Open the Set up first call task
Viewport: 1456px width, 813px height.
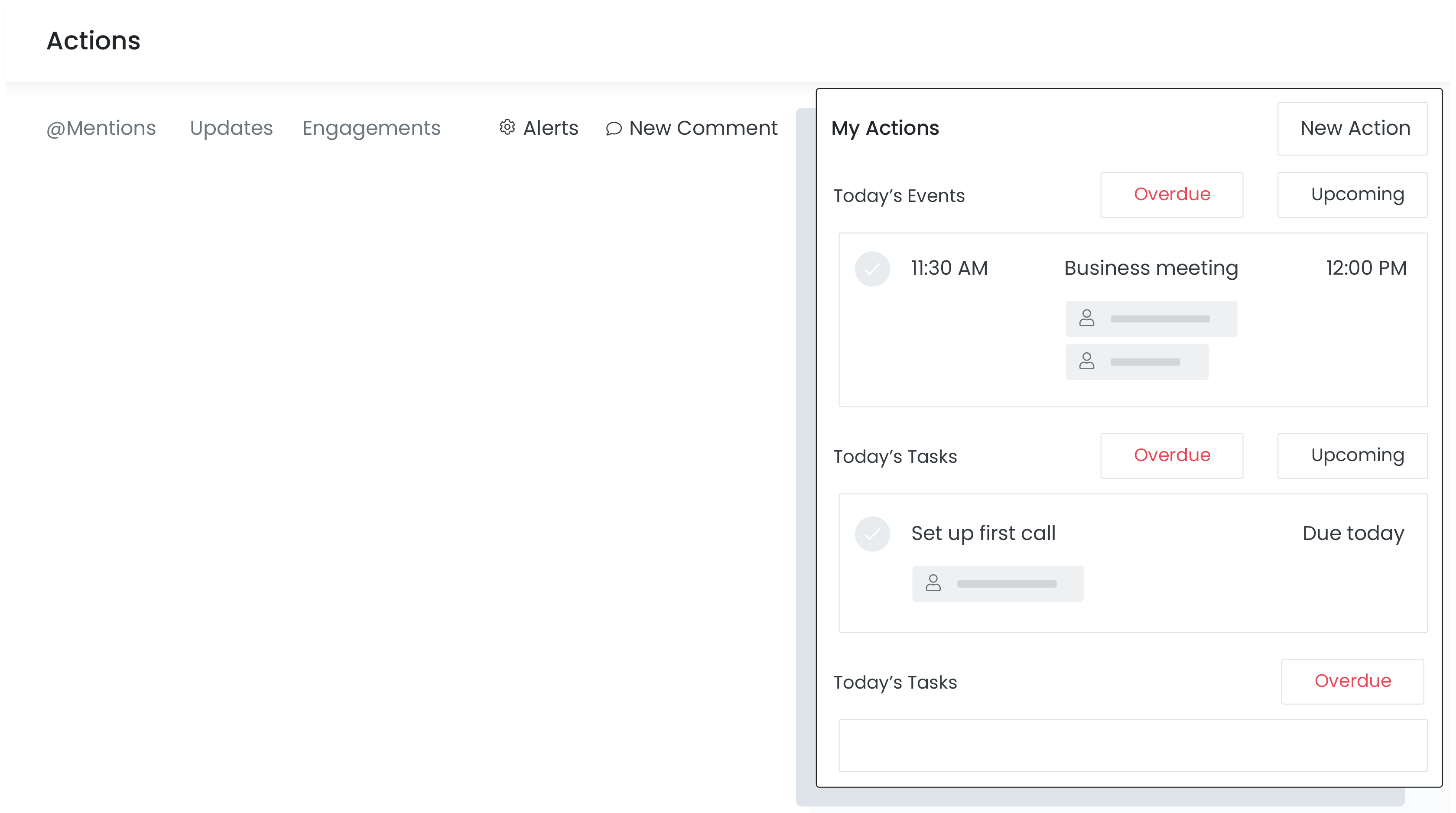983,533
